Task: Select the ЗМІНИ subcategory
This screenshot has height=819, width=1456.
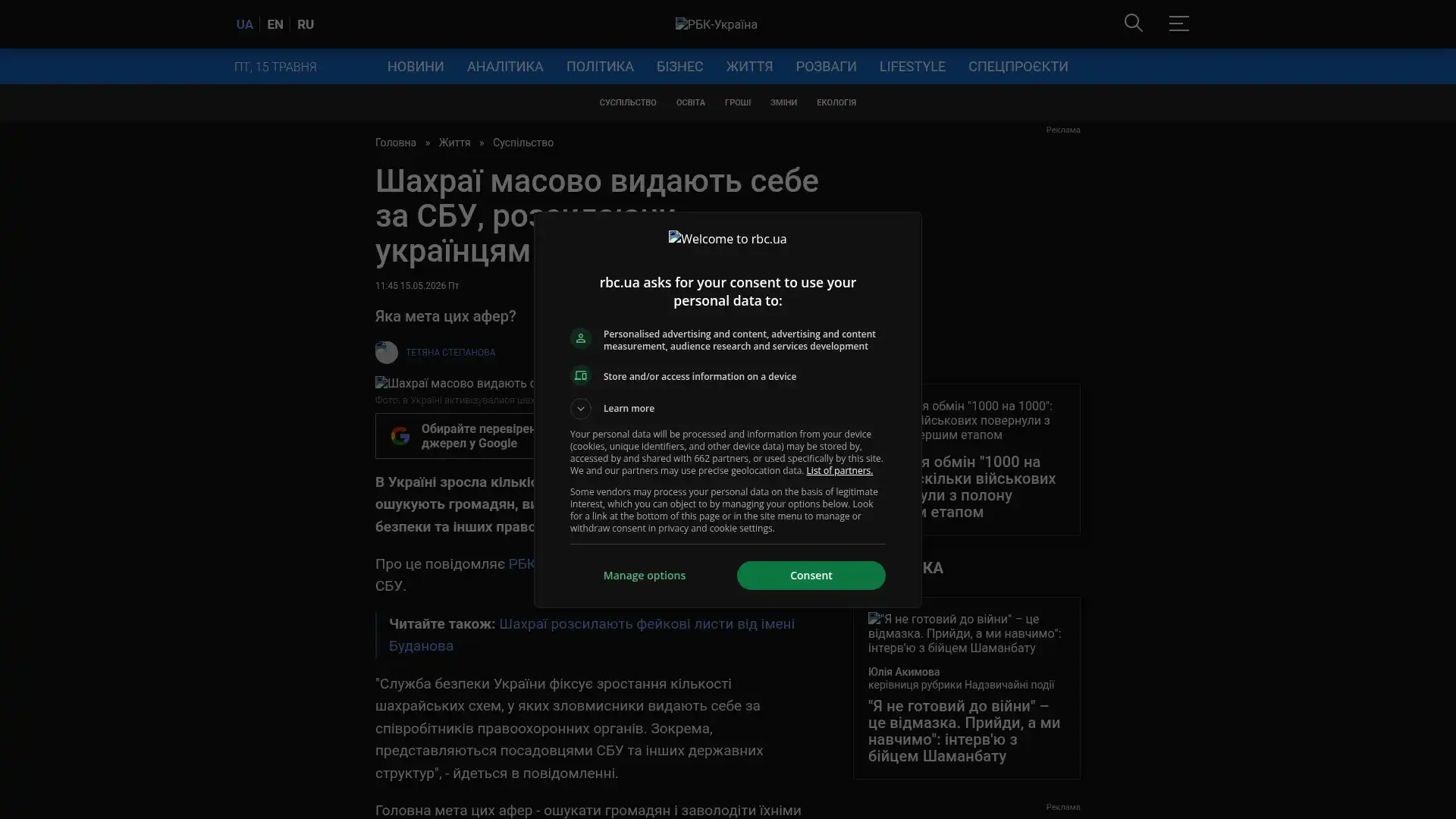Action: point(783,102)
